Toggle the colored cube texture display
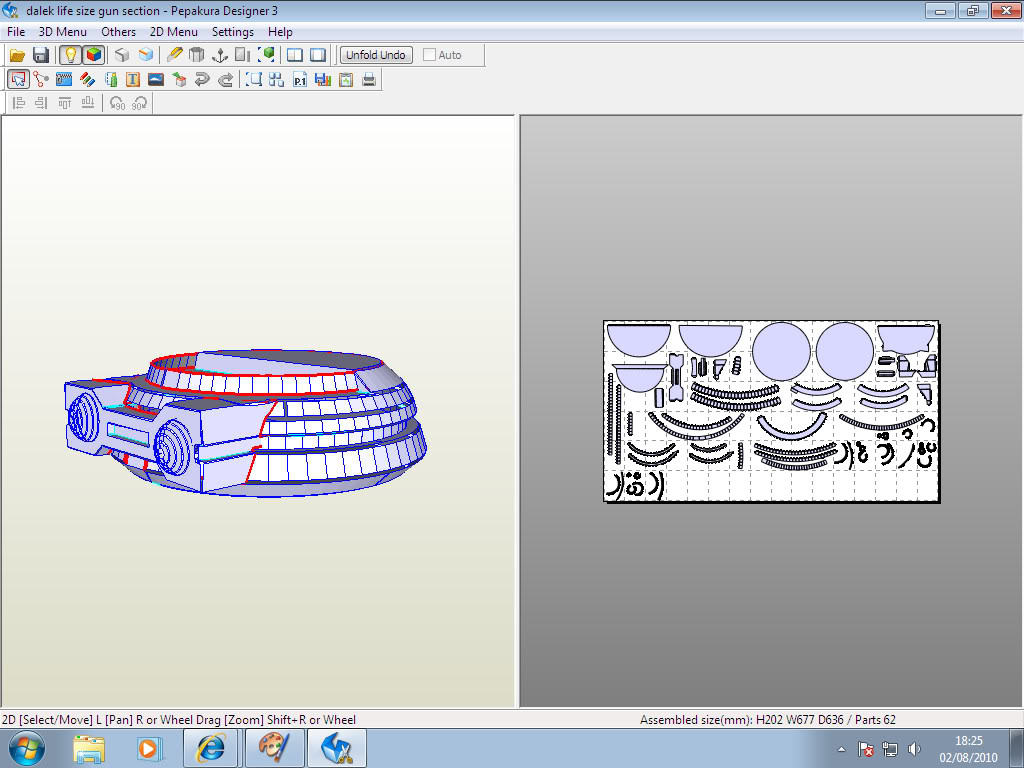Screen dimensions: 1024x768 click(x=93, y=55)
